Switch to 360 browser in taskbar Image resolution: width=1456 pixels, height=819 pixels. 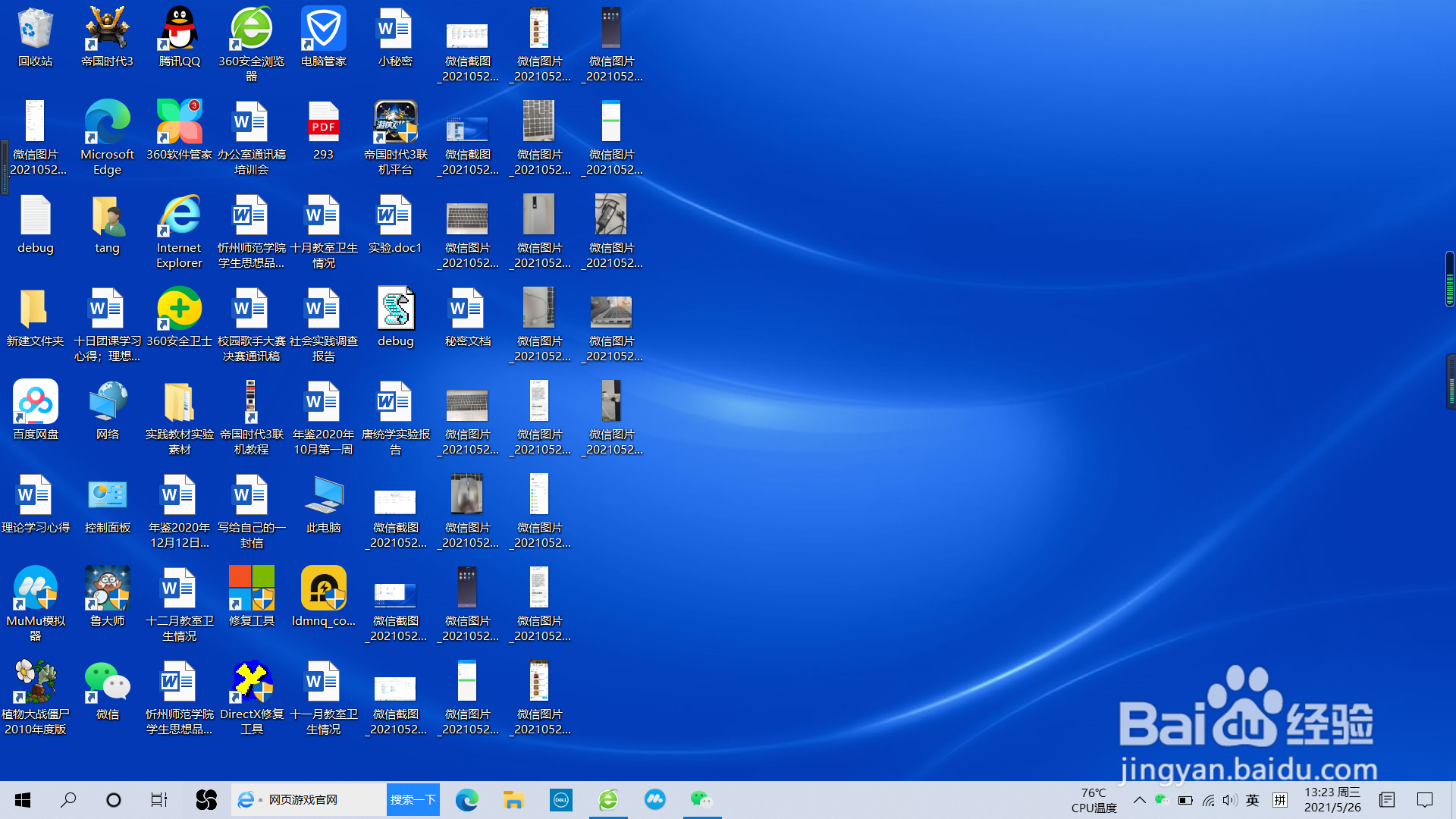pos(608,799)
